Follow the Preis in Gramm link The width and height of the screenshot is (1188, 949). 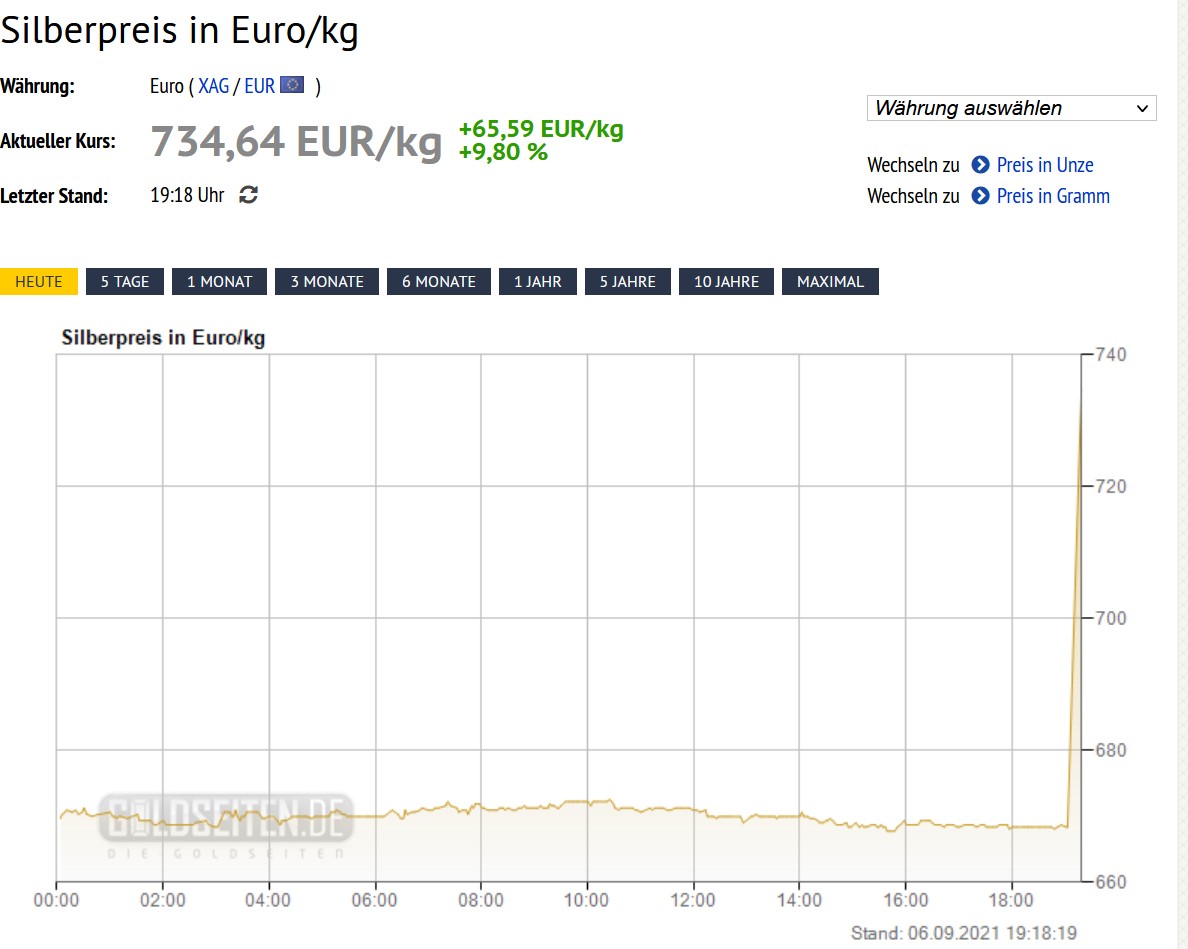pos(1053,196)
